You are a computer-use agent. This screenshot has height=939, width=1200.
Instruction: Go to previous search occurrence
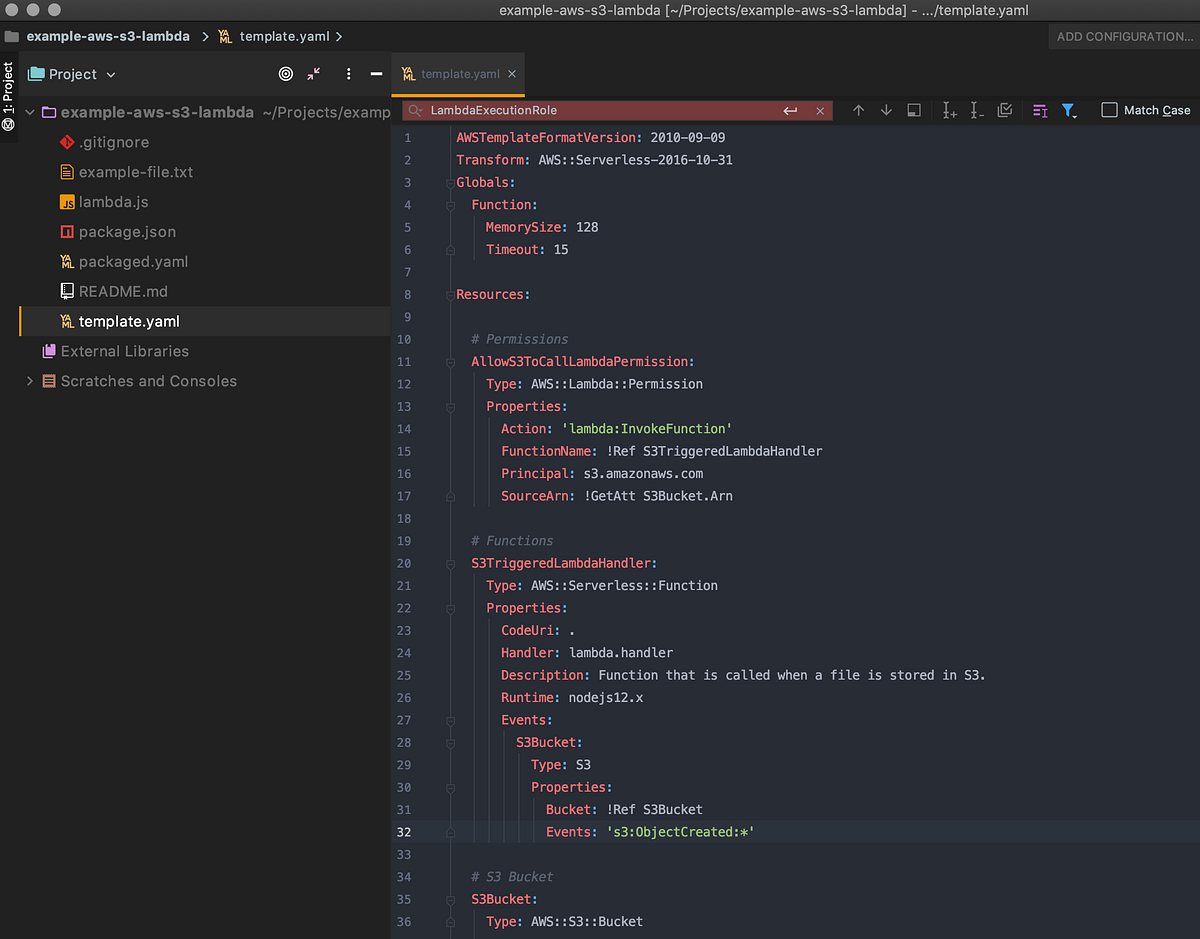click(858, 111)
